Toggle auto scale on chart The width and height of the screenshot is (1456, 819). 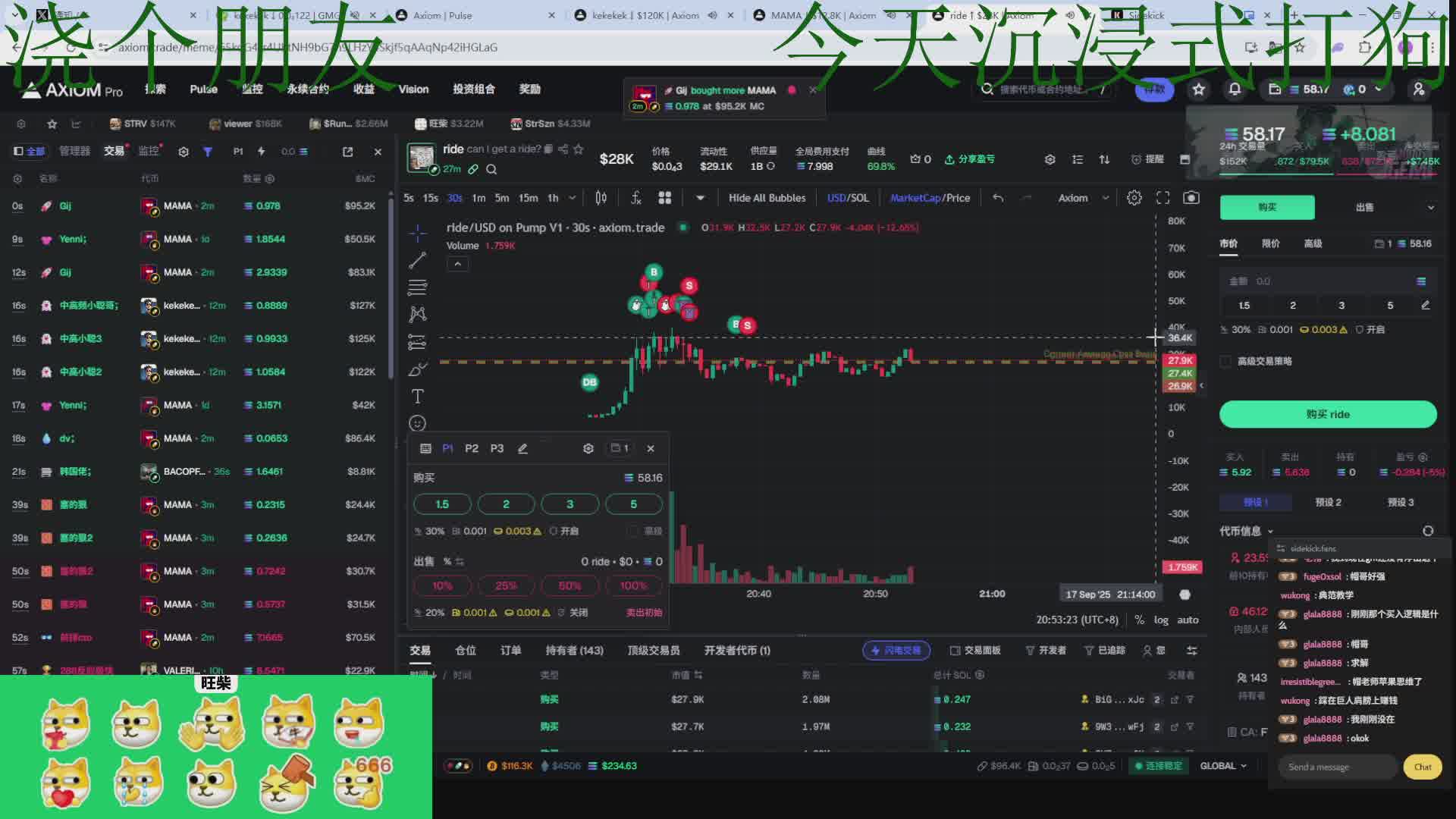1188,620
